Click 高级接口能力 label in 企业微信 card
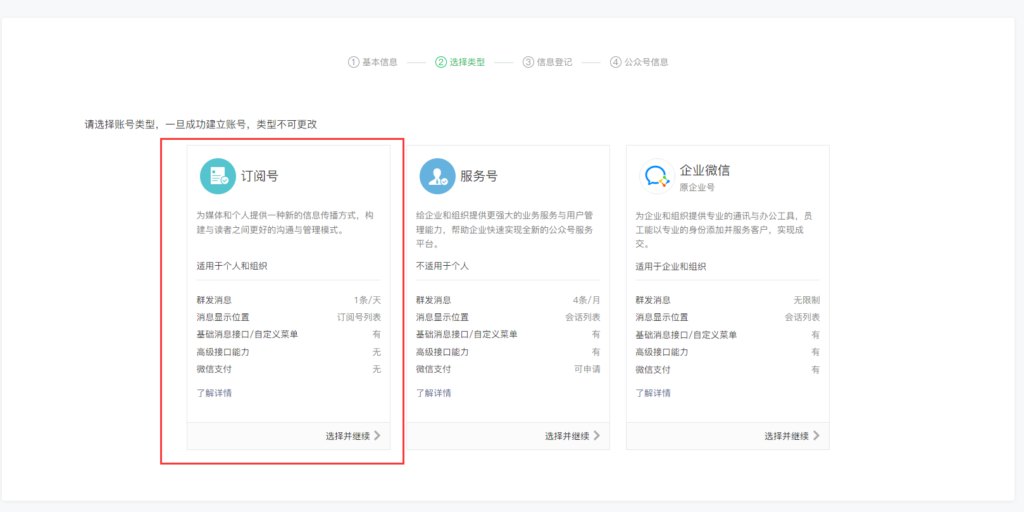Screen dimensions: 1024x512 click(x=662, y=352)
